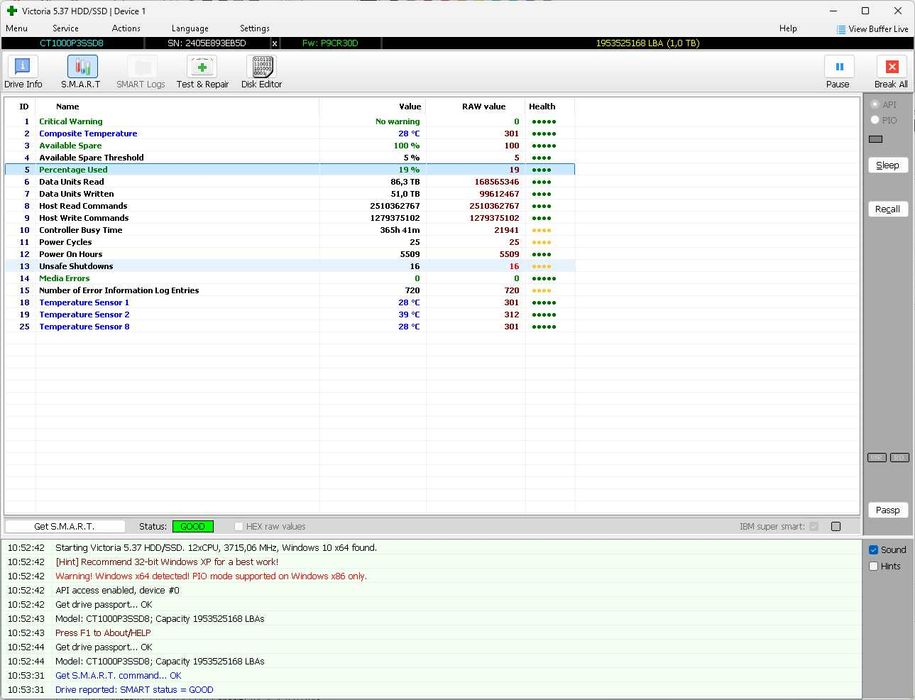The image size is (915, 700).
Task: Select the Unsafe Shutdowns row
Action: 289,266
